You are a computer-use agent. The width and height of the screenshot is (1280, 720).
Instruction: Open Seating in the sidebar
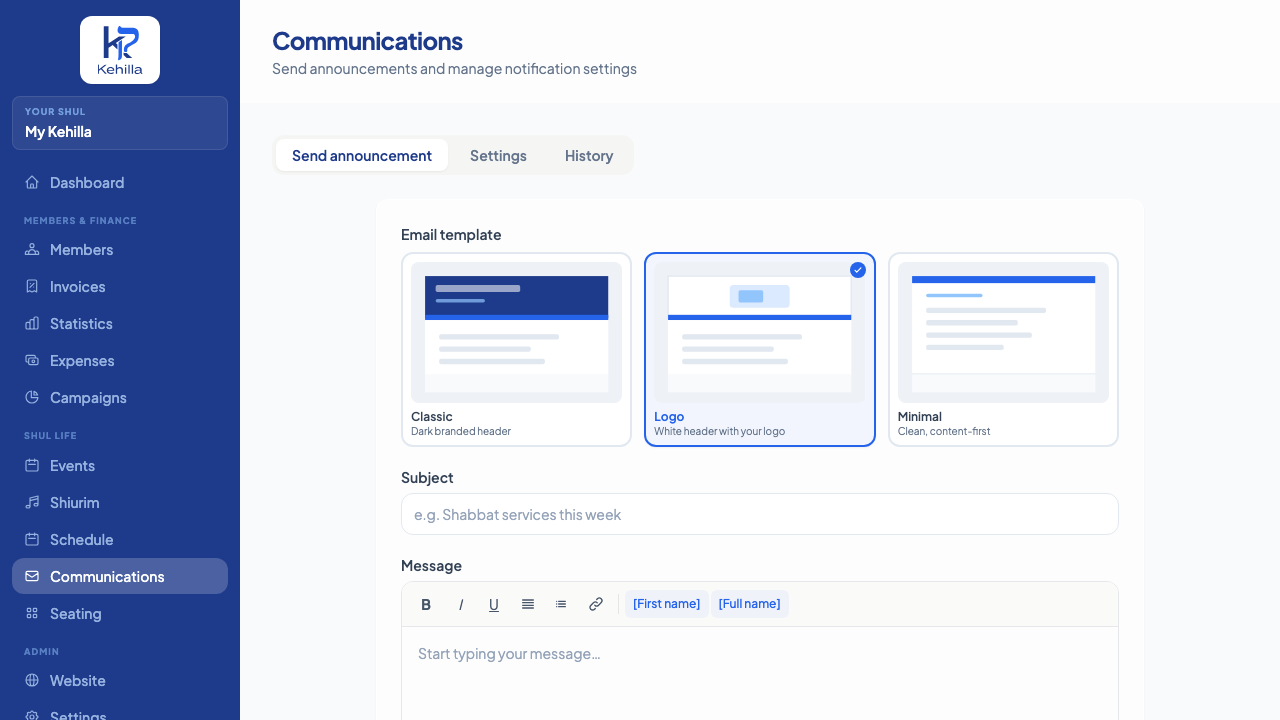(120, 613)
